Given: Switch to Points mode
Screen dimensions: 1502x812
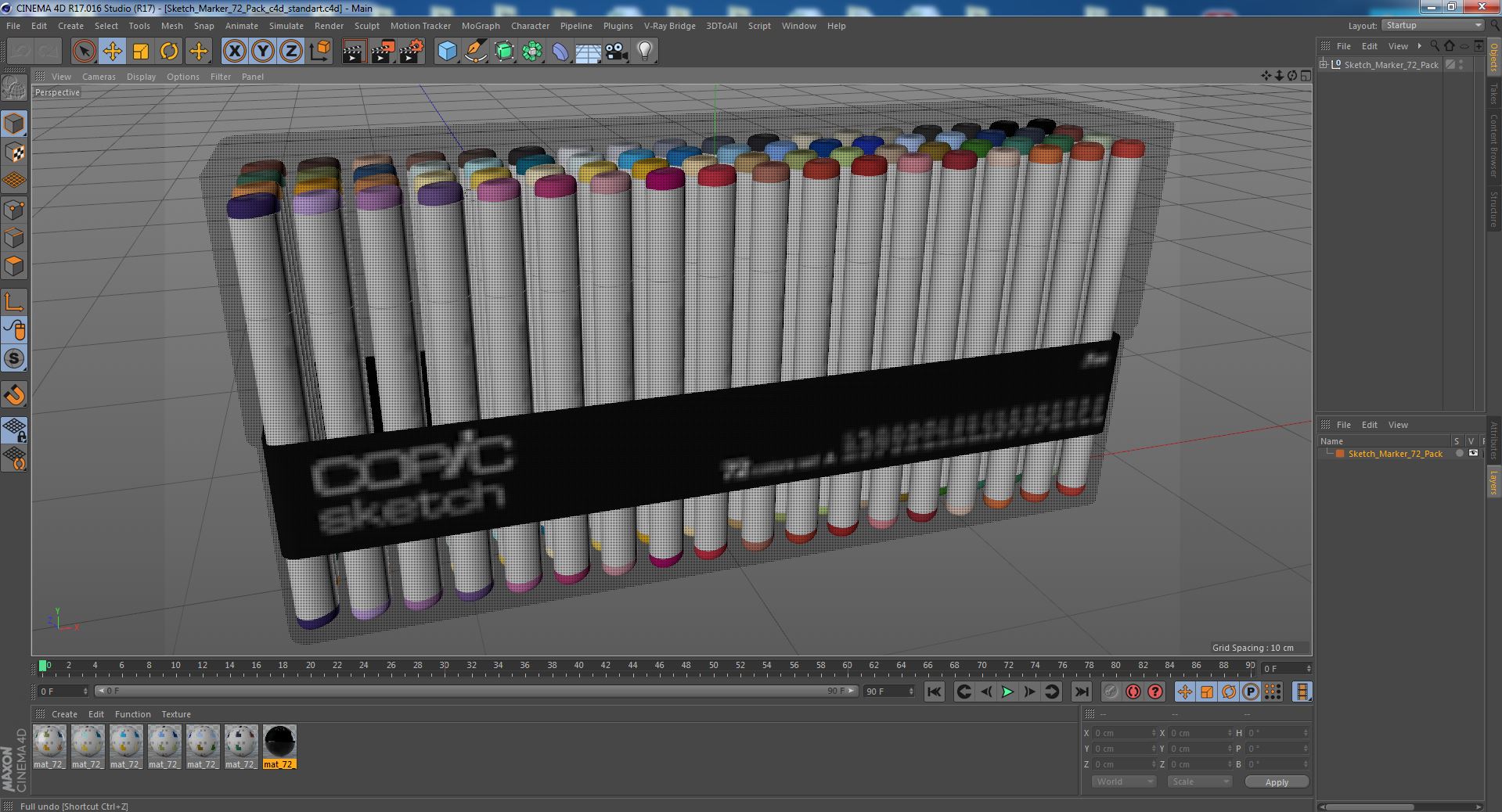Looking at the screenshot, I should pos(14,210).
